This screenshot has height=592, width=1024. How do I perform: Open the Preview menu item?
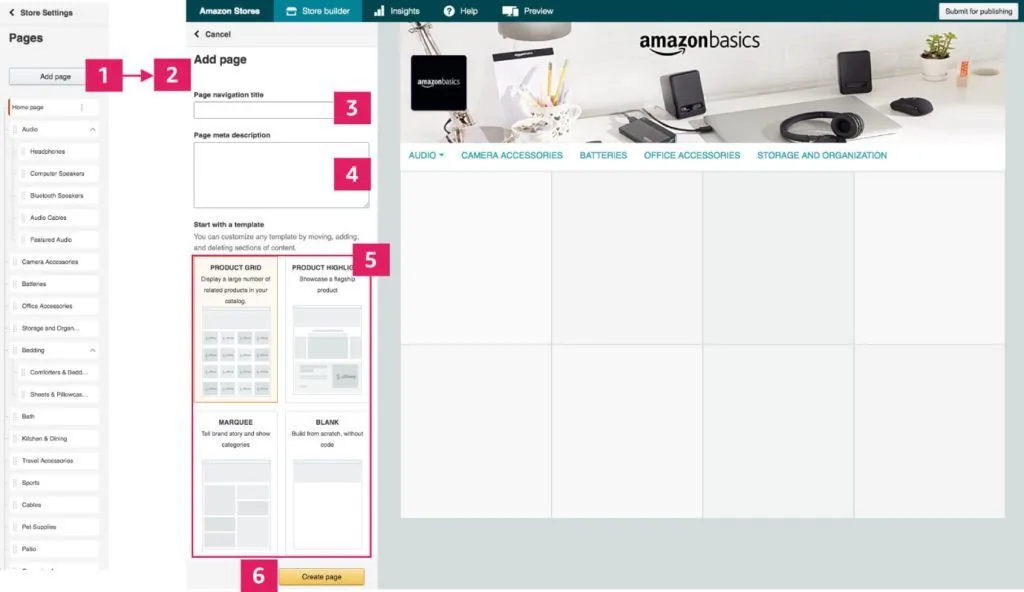click(528, 11)
